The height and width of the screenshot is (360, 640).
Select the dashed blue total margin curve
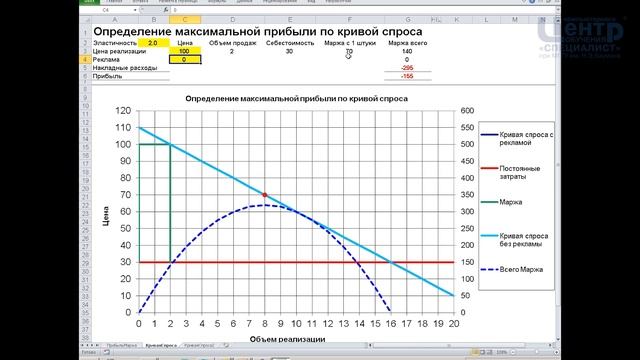point(264,205)
